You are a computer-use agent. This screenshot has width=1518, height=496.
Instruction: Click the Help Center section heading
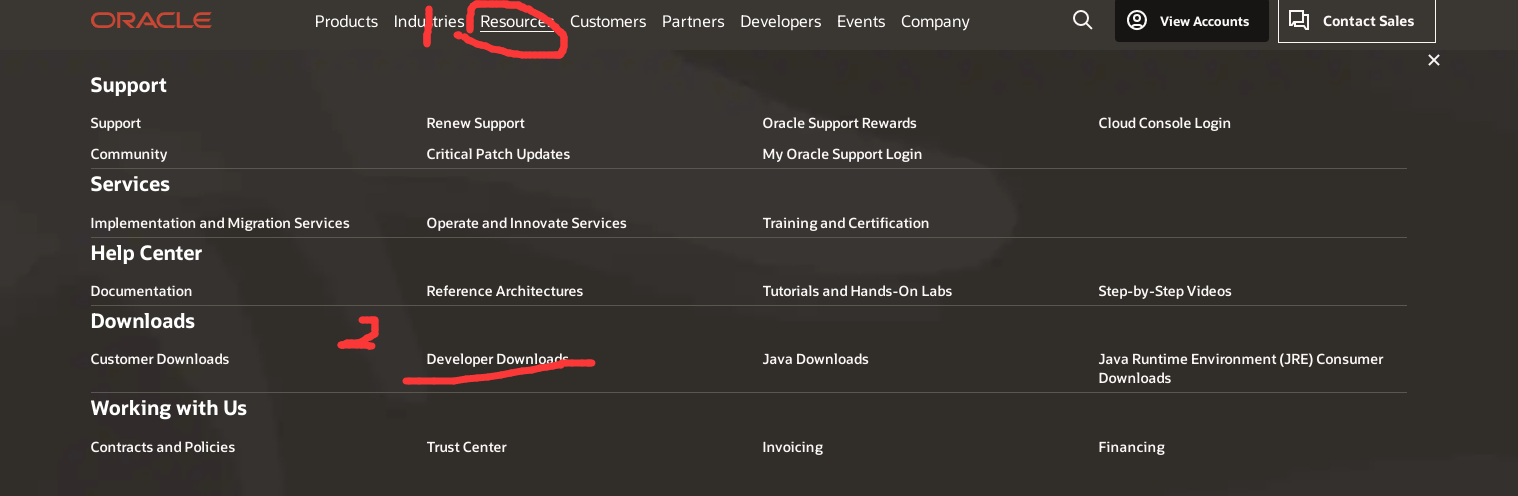tap(146, 253)
